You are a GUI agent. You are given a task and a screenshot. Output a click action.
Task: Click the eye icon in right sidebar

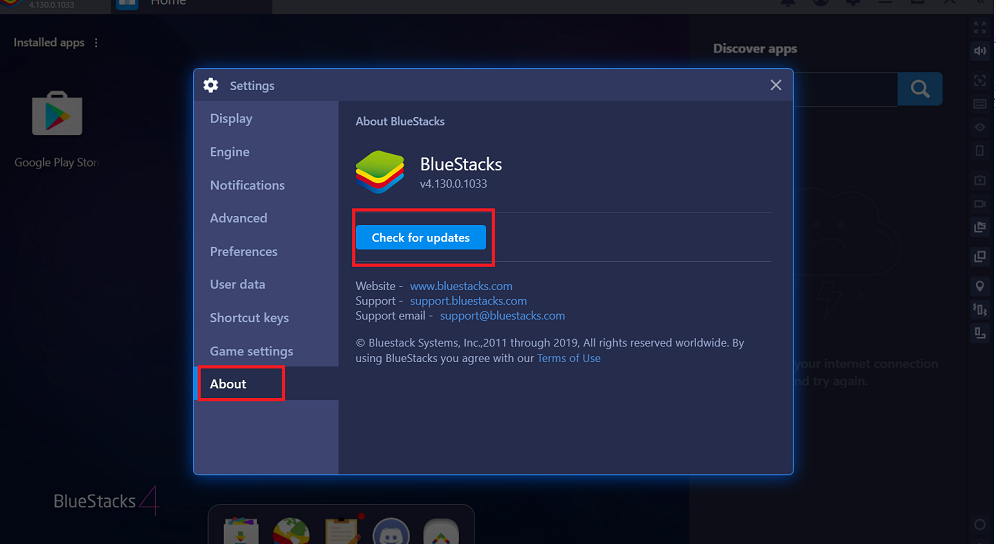click(x=979, y=127)
